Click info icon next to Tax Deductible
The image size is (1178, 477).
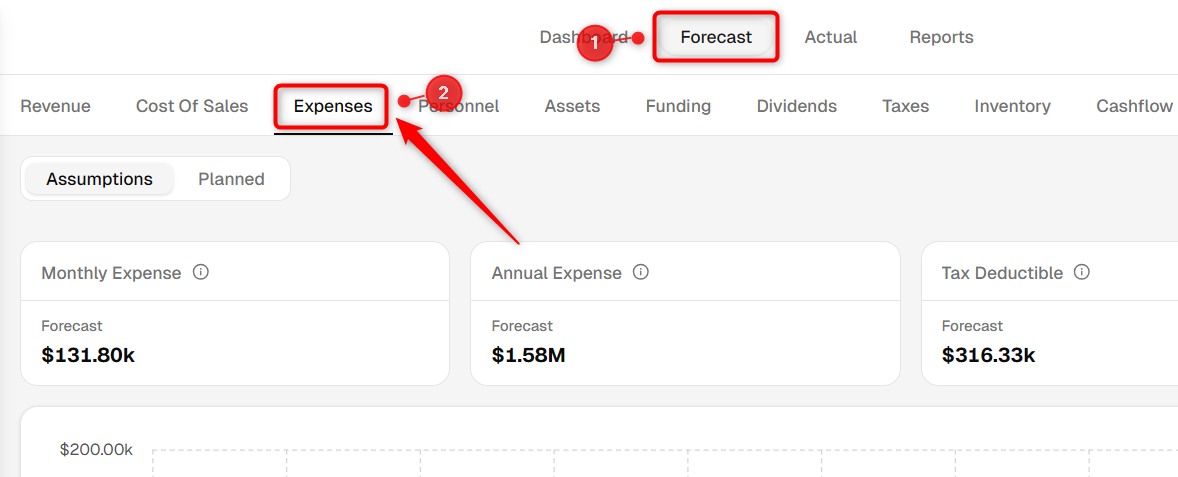pos(1082,272)
